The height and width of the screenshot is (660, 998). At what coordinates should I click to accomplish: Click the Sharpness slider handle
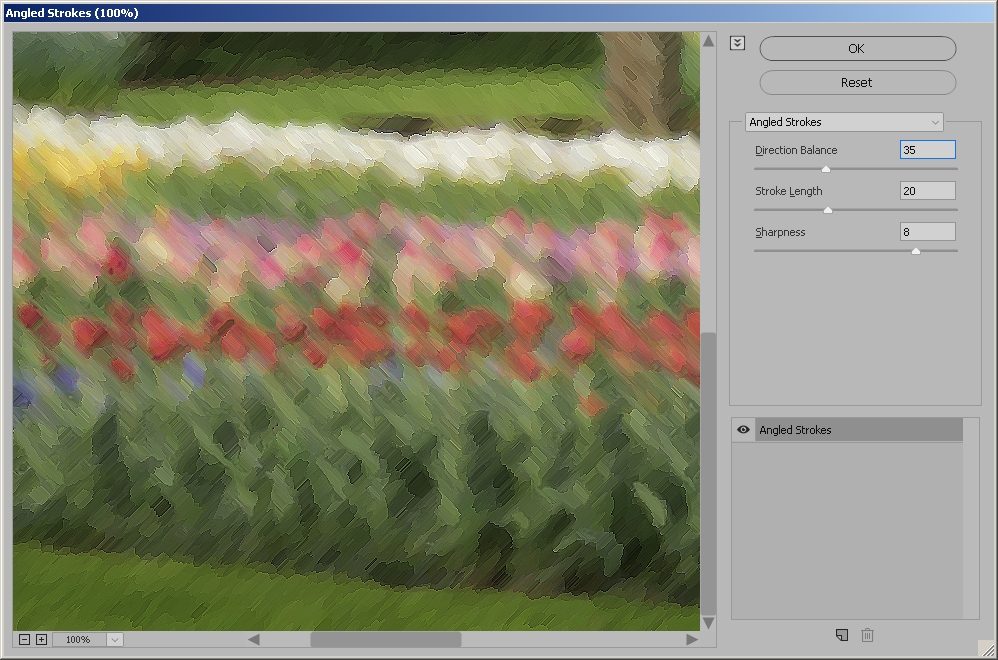point(915,251)
